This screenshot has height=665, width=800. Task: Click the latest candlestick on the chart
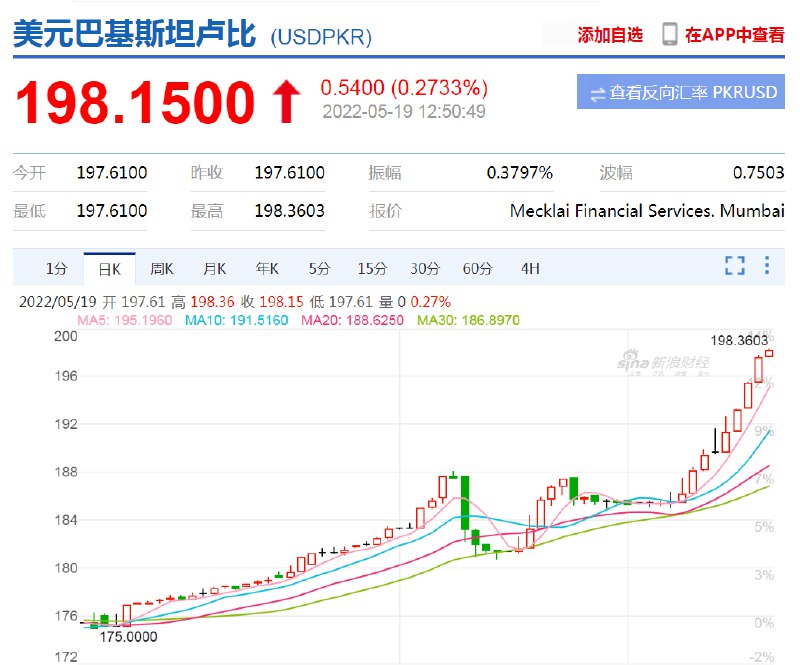[x=769, y=353]
